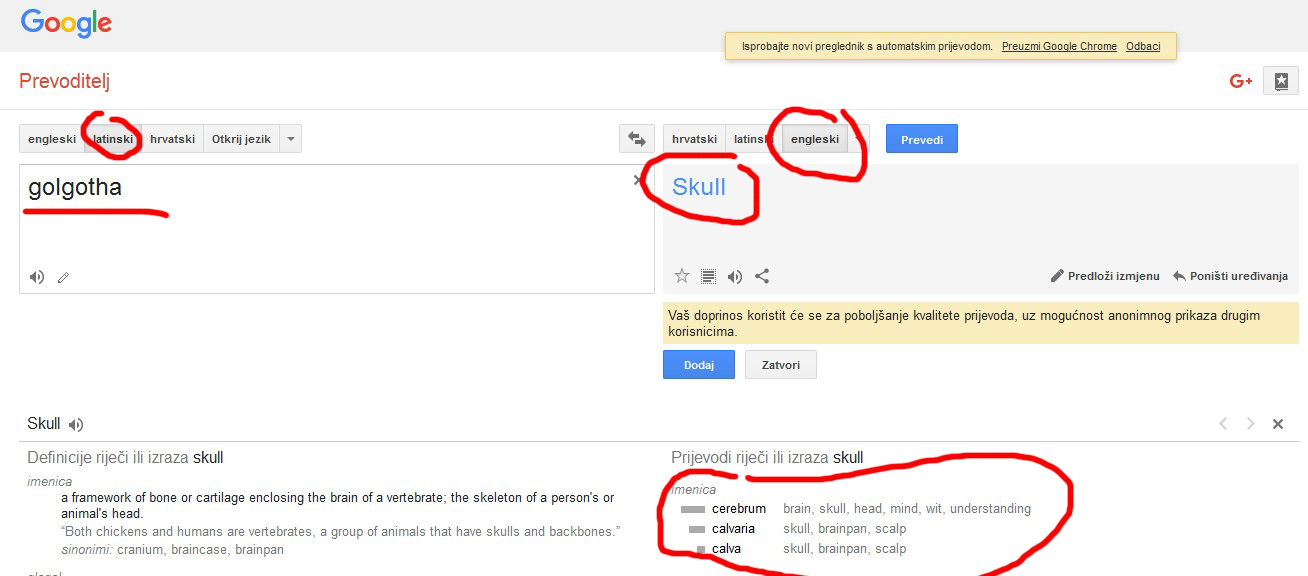Star the Skull translation to save it

pos(682,276)
